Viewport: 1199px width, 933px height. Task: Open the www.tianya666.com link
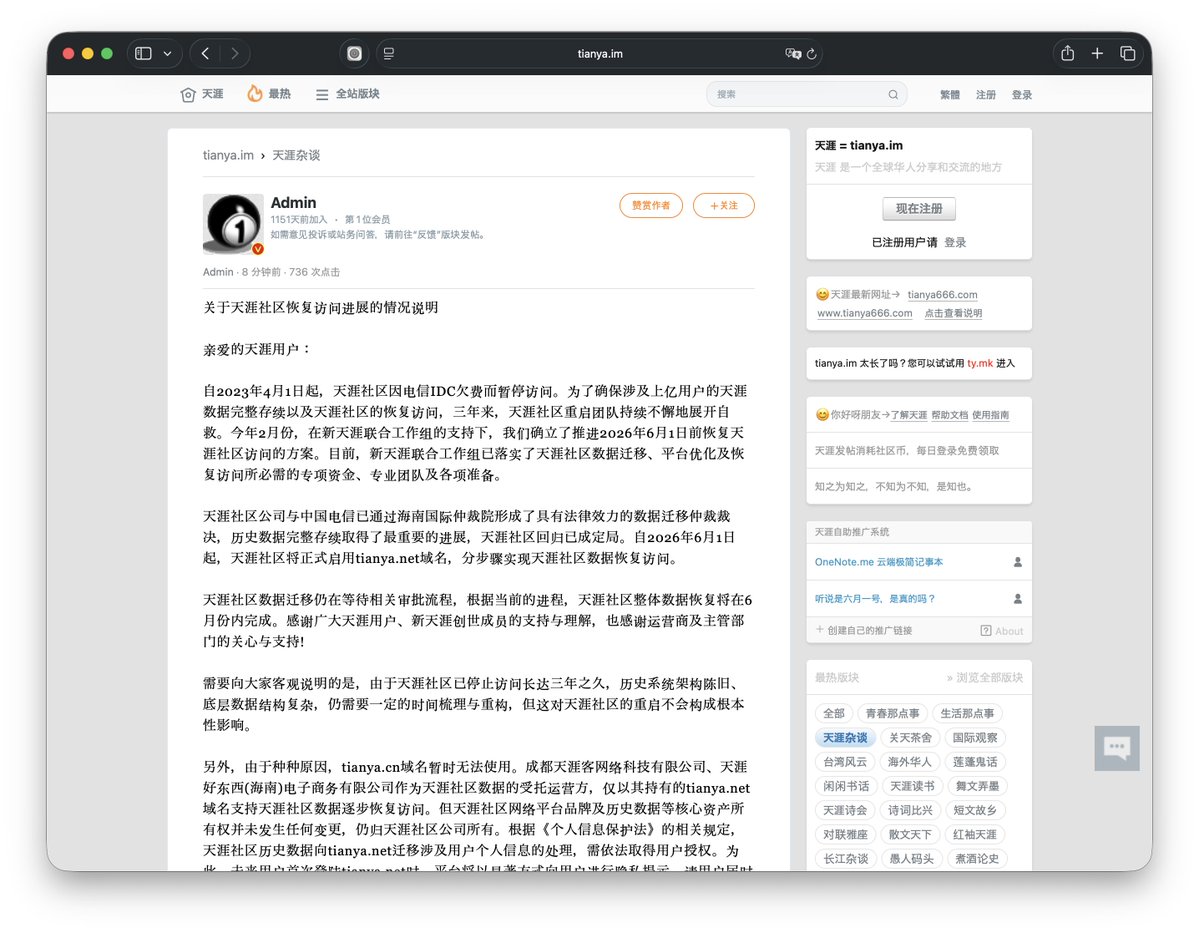(865, 313)
